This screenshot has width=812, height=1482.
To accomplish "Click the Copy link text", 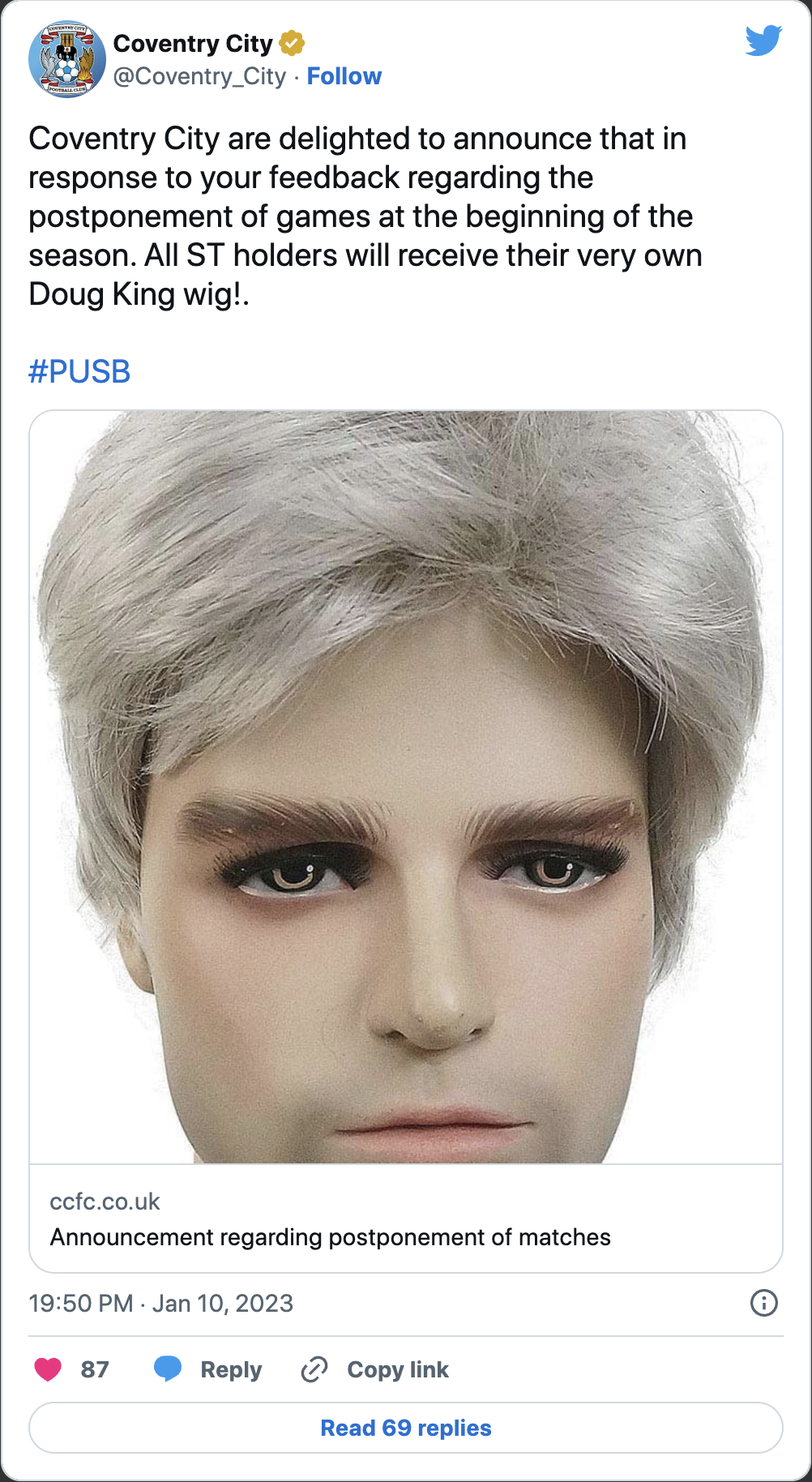I will 398,1369.
